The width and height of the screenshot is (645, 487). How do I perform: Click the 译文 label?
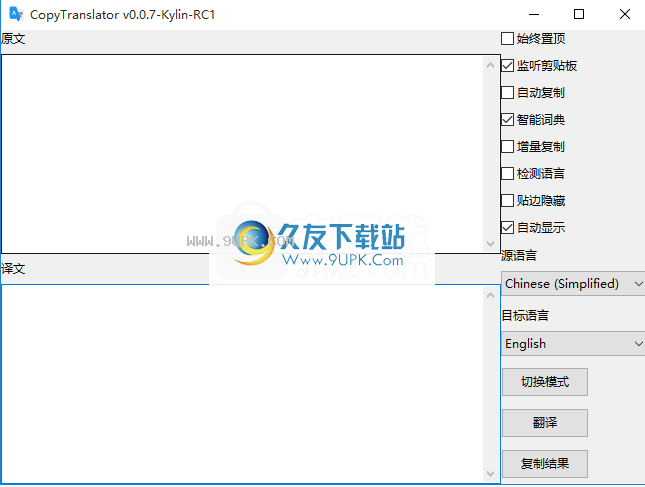coord(13,269)
